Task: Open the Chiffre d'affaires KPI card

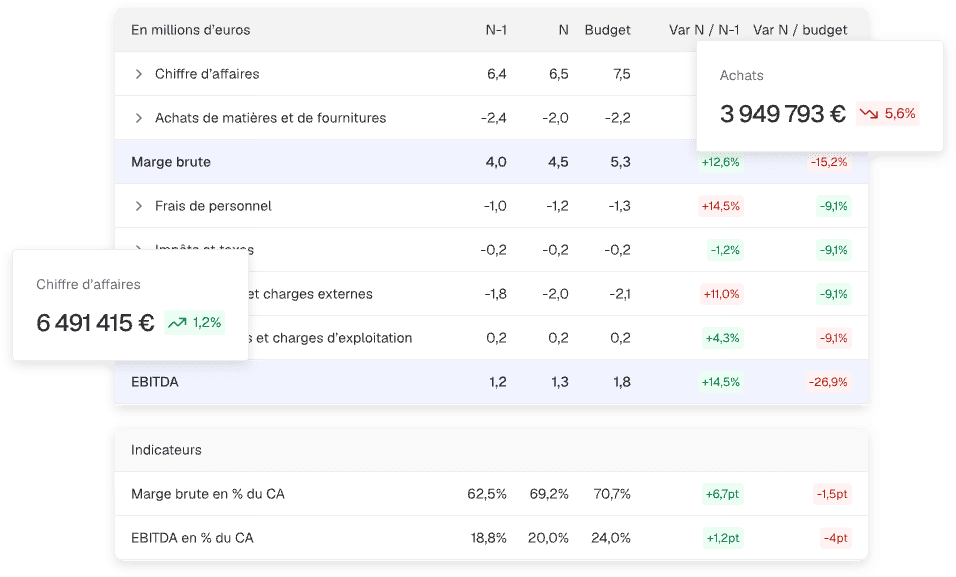Action: coord(128,305)
